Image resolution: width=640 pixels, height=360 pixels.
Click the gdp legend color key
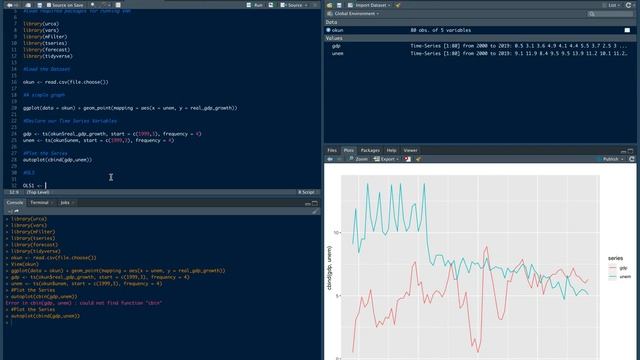612,268
